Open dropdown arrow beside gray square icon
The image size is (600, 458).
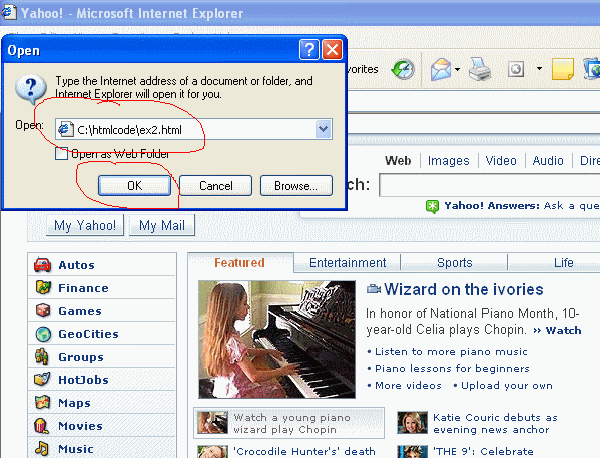(539, 68)
